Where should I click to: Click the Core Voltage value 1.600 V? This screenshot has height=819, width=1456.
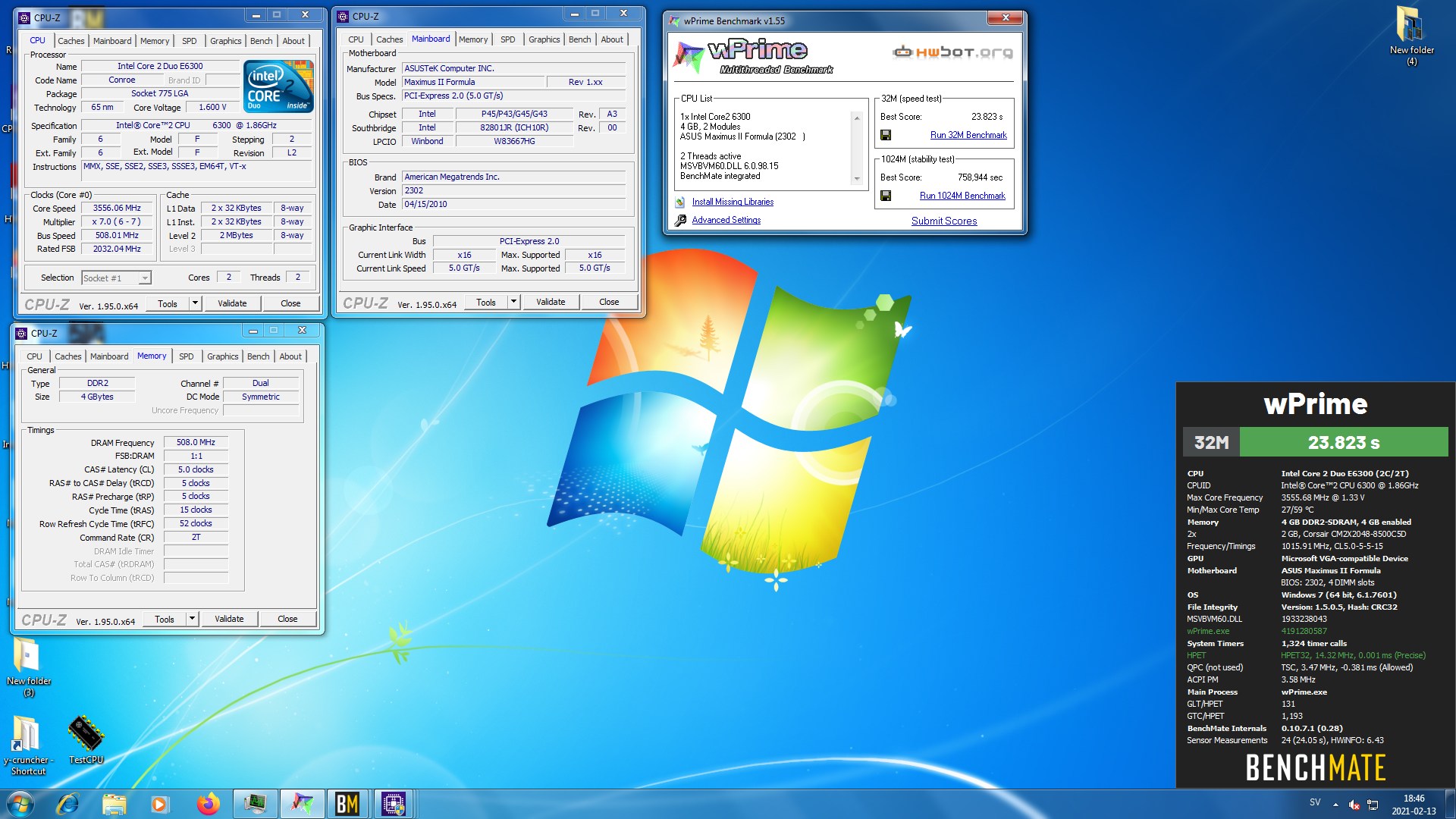click(x=212, y=107)
